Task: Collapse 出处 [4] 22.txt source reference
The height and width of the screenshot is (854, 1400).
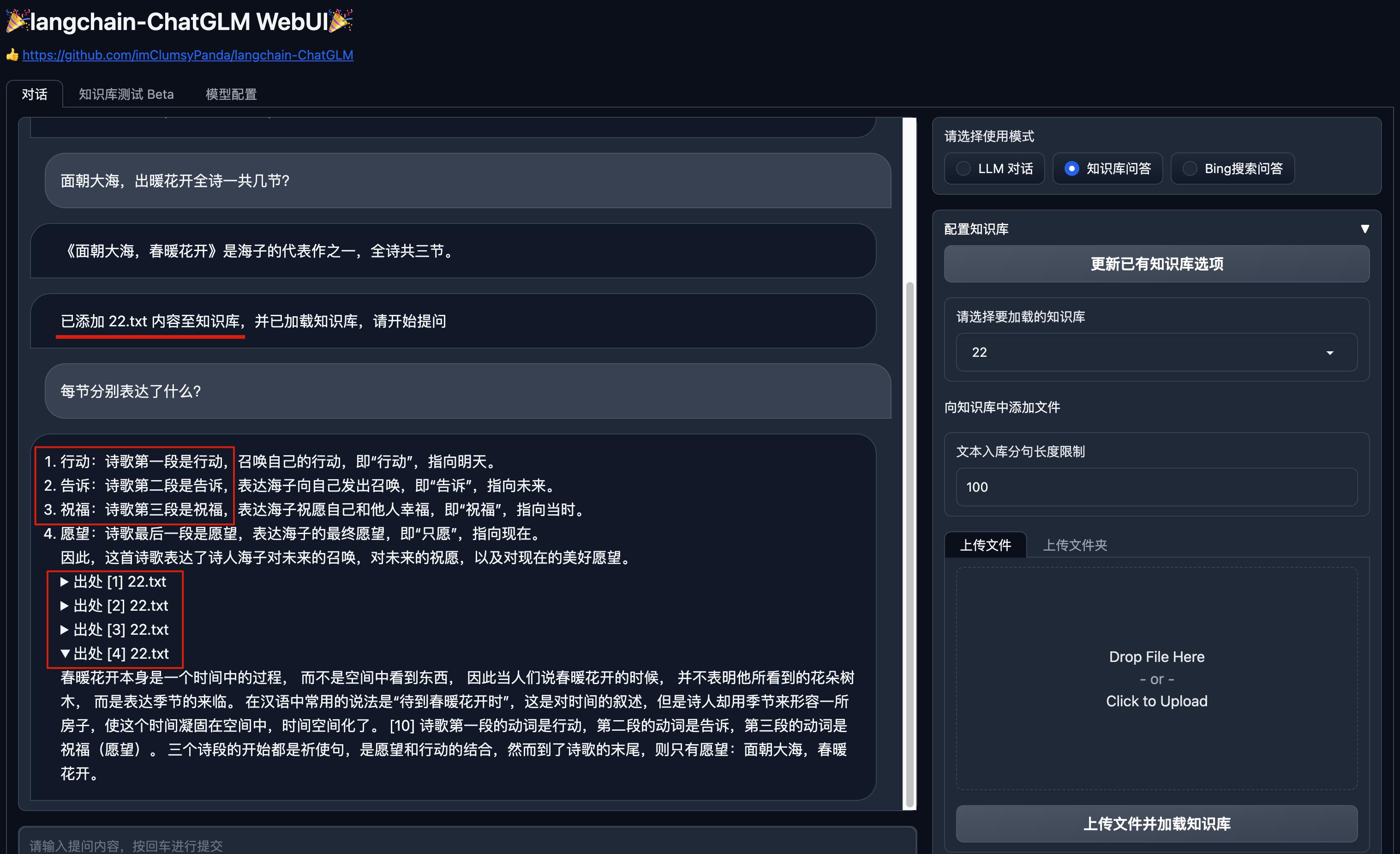Action: (114, 653)
